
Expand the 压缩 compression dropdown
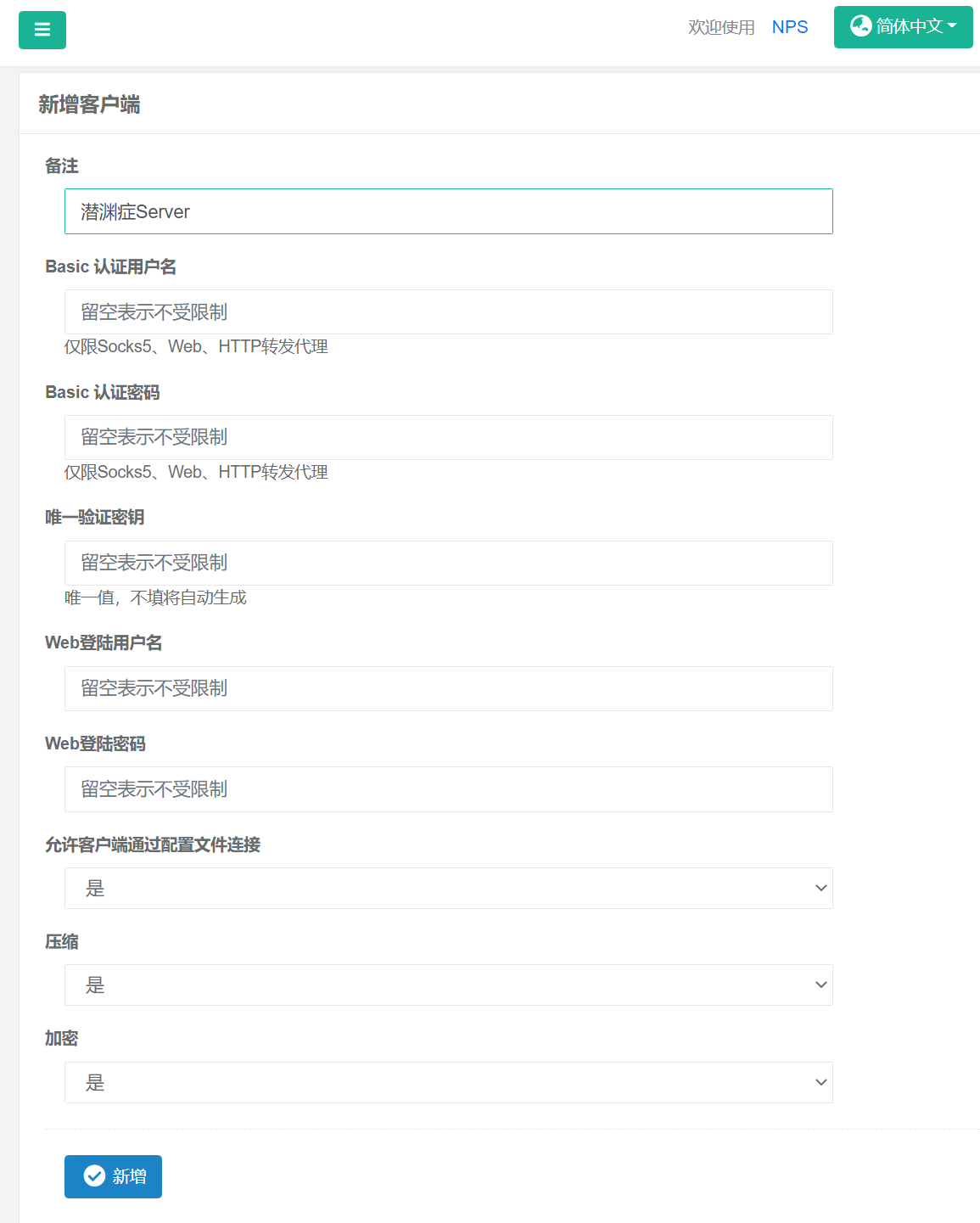[x=448, y=985]
